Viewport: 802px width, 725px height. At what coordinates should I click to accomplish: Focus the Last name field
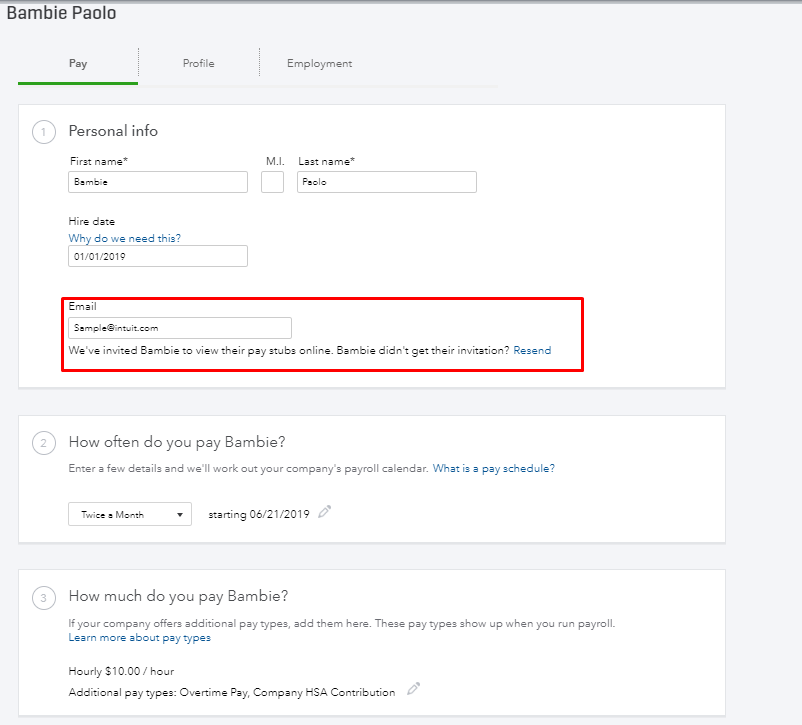click(386, 182)
